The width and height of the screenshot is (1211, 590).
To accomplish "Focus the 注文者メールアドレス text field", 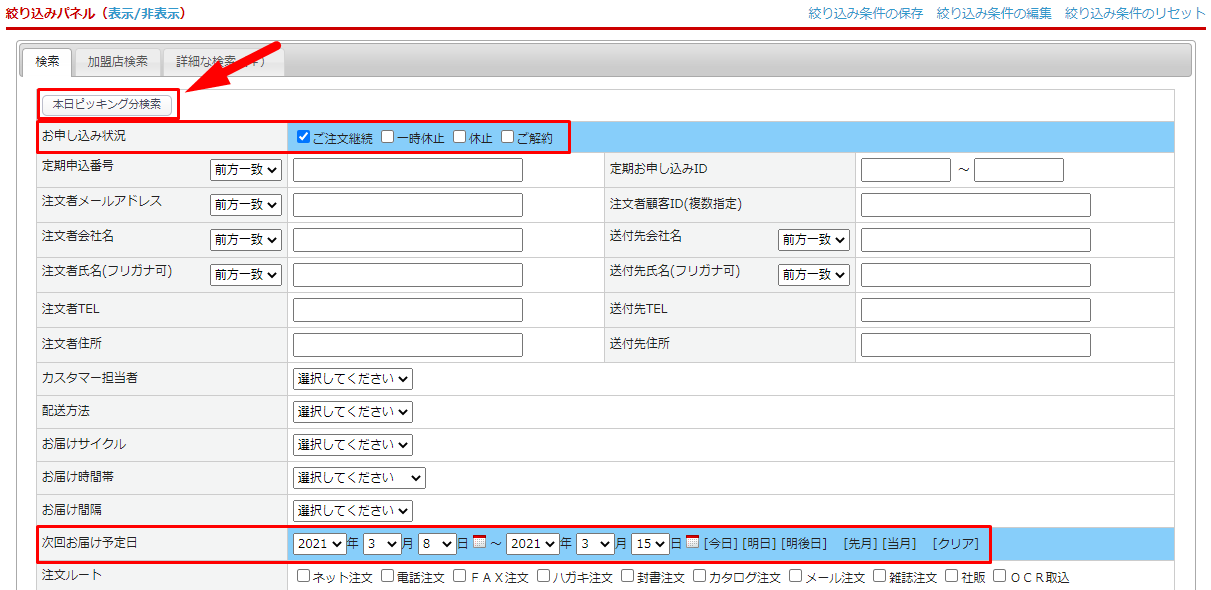I will (407, 205).
